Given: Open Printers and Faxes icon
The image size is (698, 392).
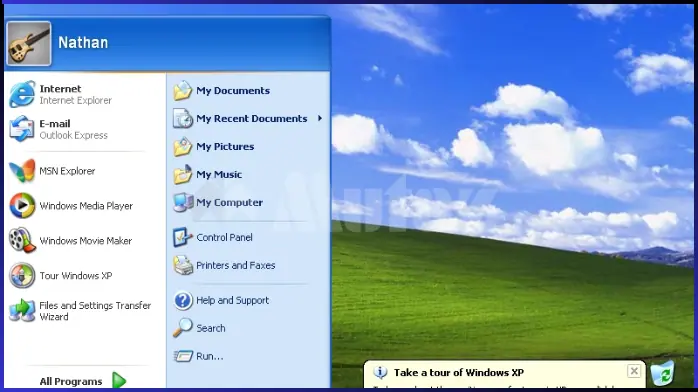Looking at the screenshot, I should [183, 265].
